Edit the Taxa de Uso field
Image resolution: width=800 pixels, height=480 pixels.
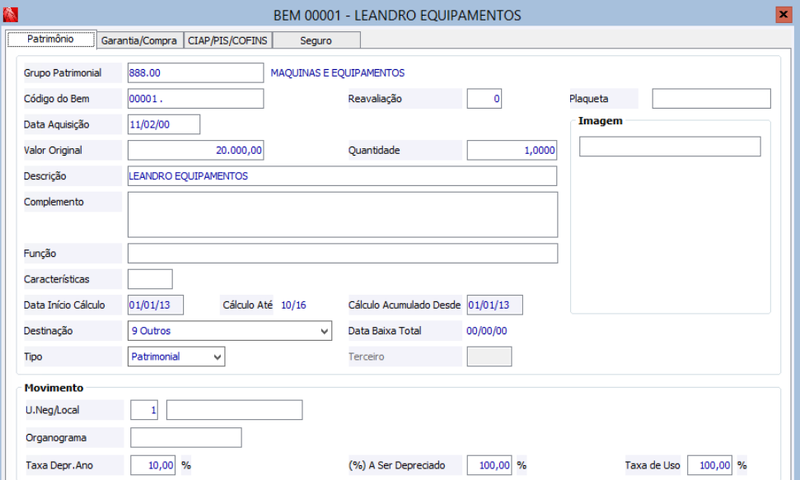[709, 465]
